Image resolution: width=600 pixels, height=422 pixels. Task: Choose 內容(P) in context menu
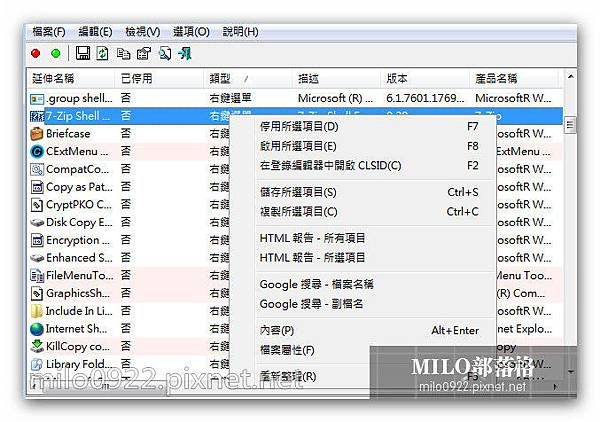(x=369, y=330)
